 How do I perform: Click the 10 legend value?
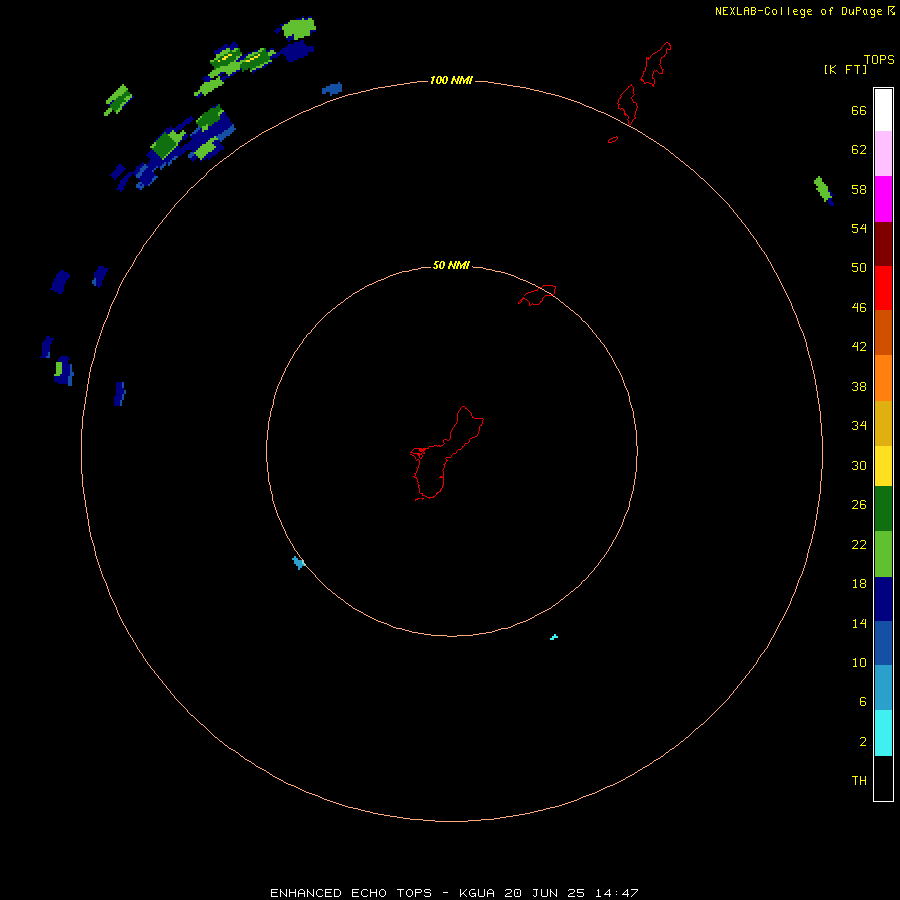point(859,662)
